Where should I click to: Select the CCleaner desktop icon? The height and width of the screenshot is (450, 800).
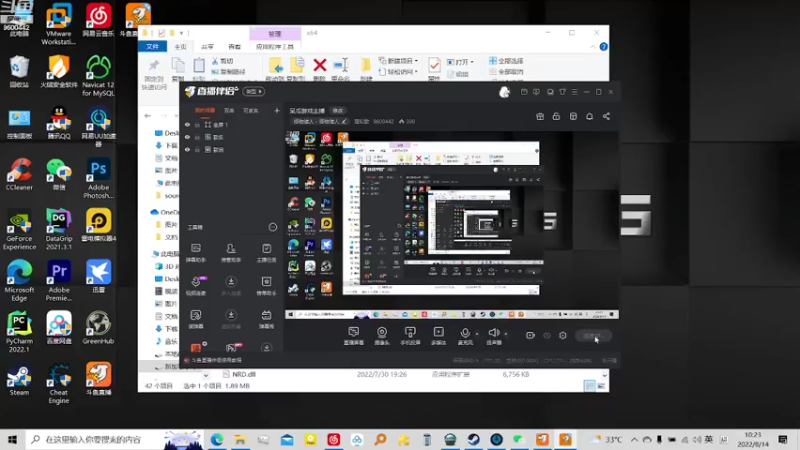coord(19,174)
